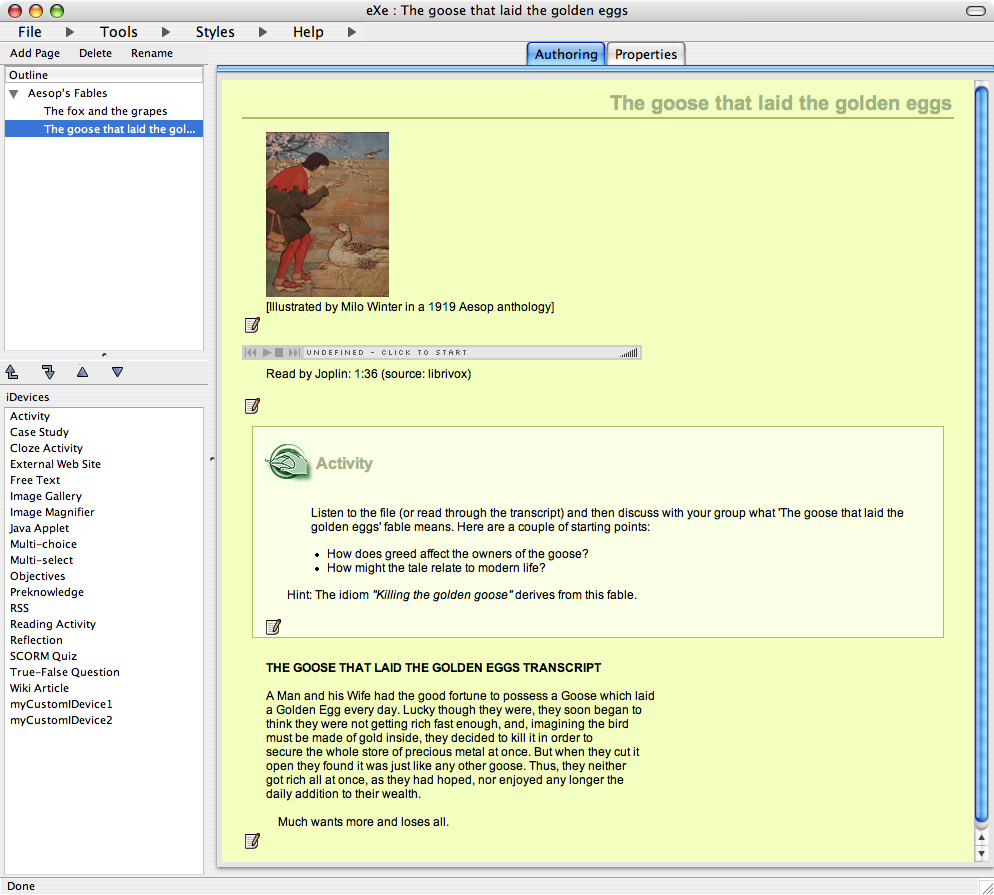Move the selected outline page down
994x895 pixels.
117,372
